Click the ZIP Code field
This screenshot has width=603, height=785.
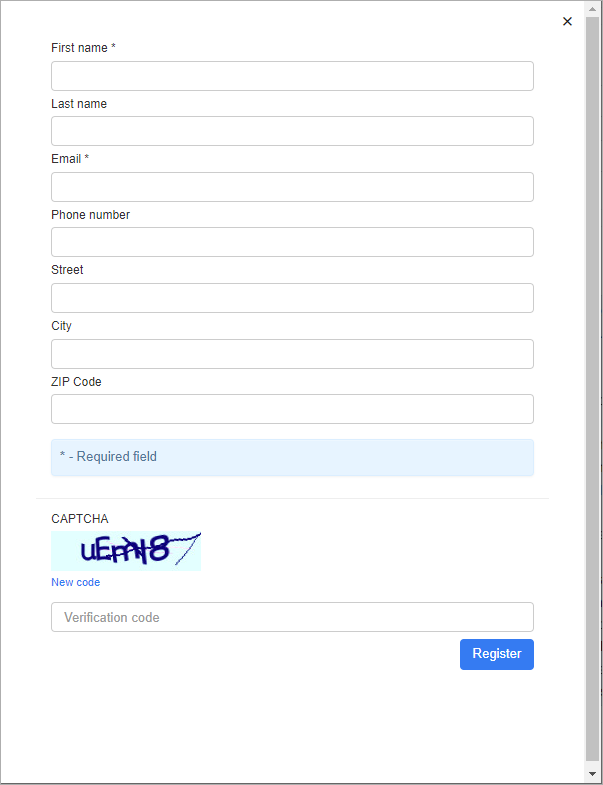pyautogui.click(x=292, y=410)
